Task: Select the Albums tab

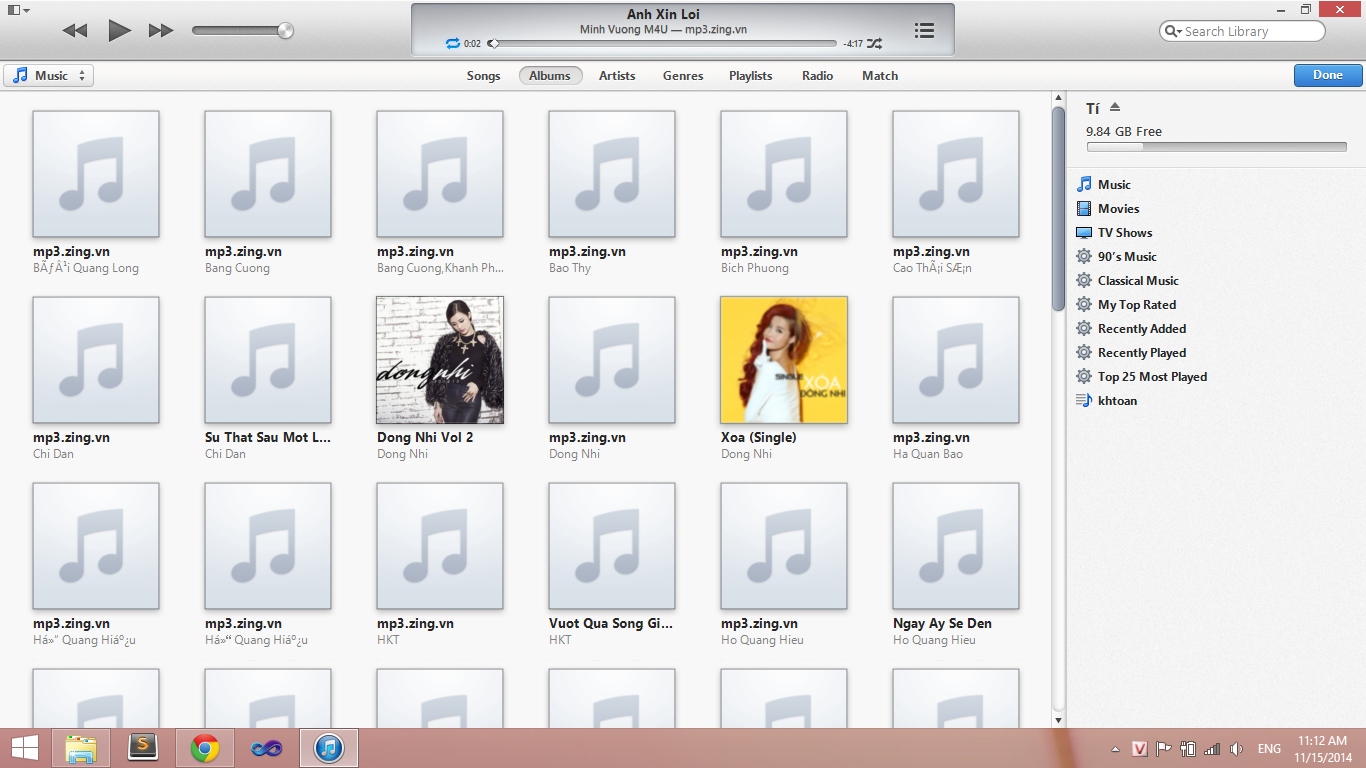Action: pyautogui.click(x=550, y=76)
